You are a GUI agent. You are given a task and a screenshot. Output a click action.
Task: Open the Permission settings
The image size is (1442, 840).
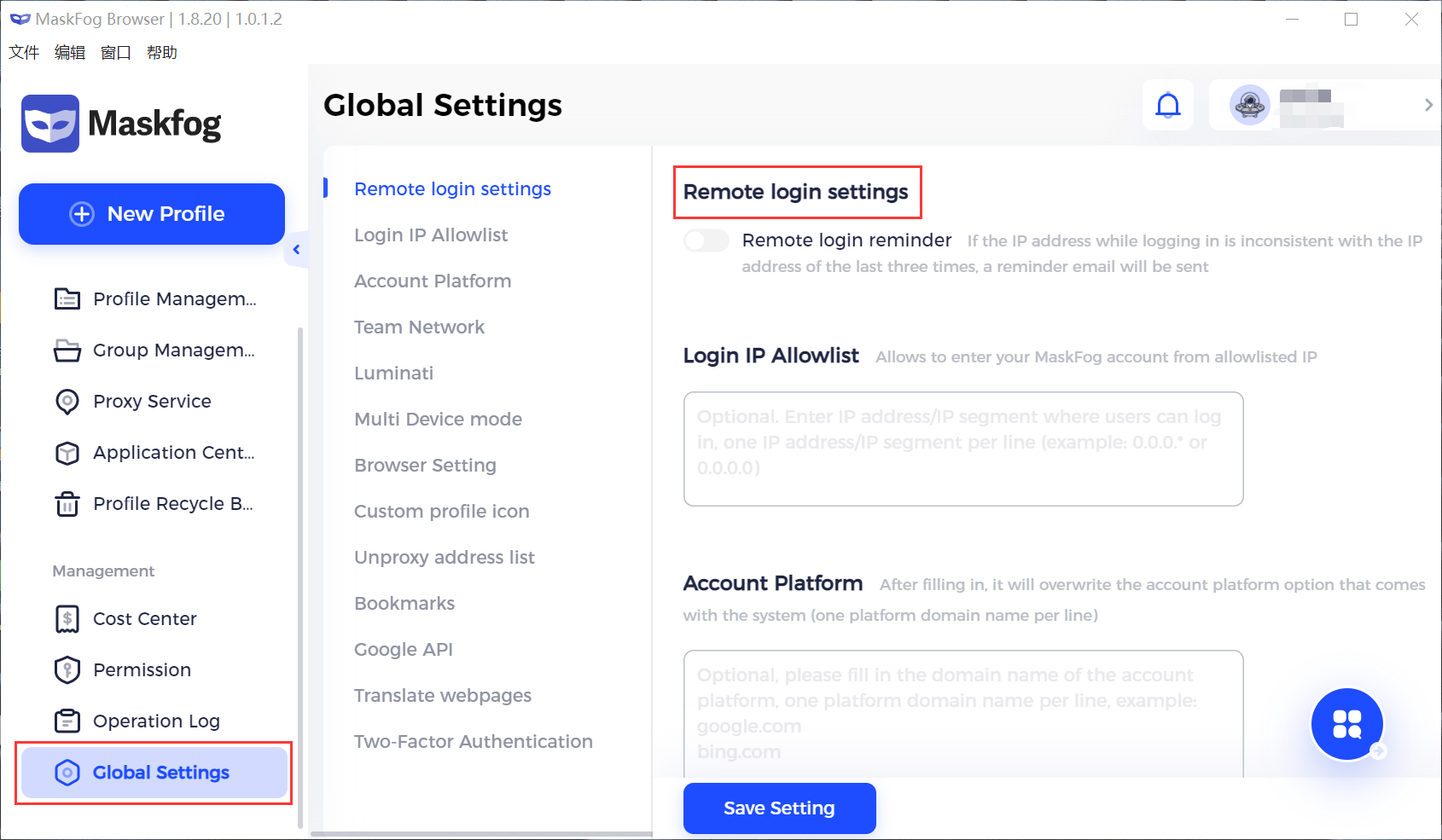(142, 669)
